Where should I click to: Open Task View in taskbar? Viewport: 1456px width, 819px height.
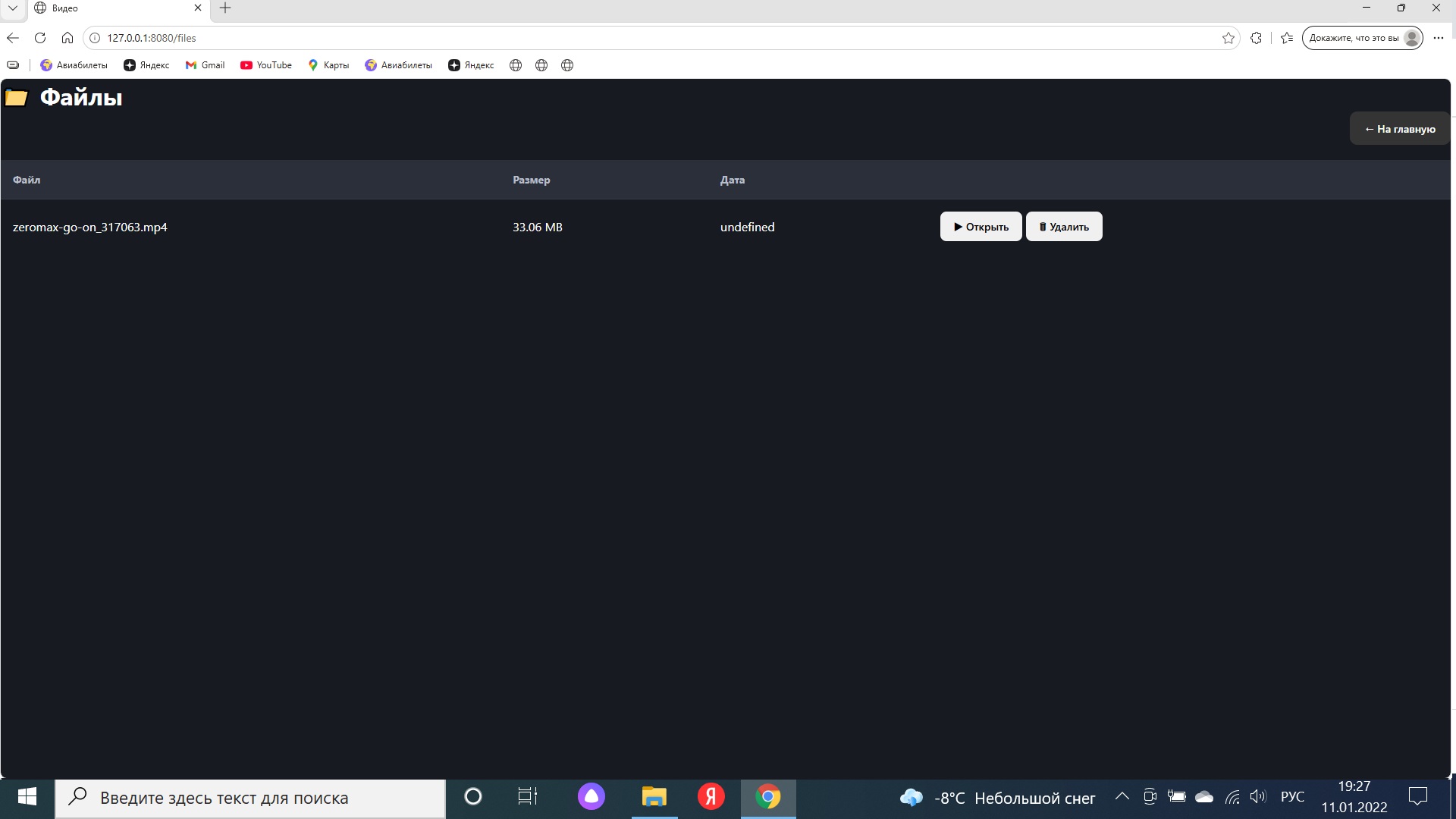coord(528,797)
